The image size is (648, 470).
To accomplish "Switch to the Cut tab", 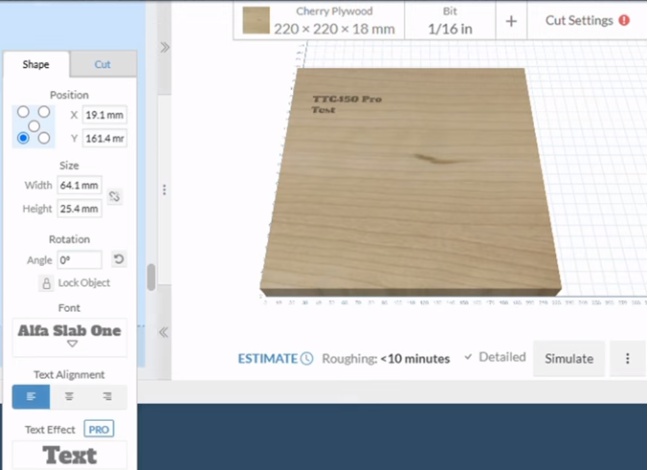I will (x=102, y=64).
